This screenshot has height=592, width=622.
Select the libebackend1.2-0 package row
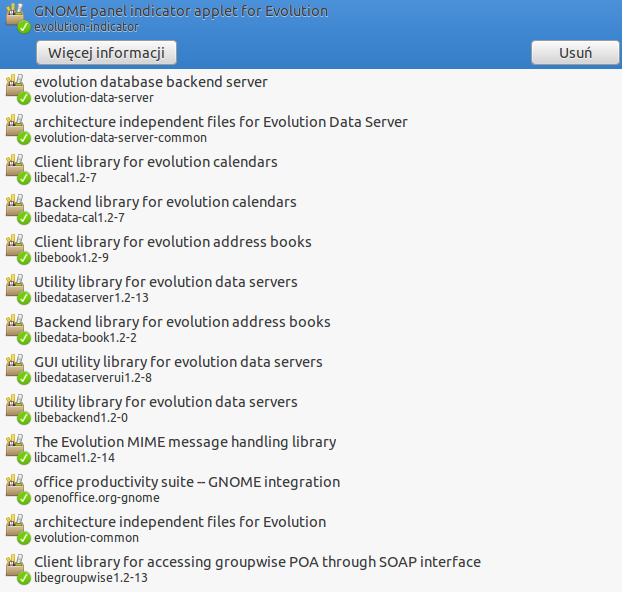311,409
